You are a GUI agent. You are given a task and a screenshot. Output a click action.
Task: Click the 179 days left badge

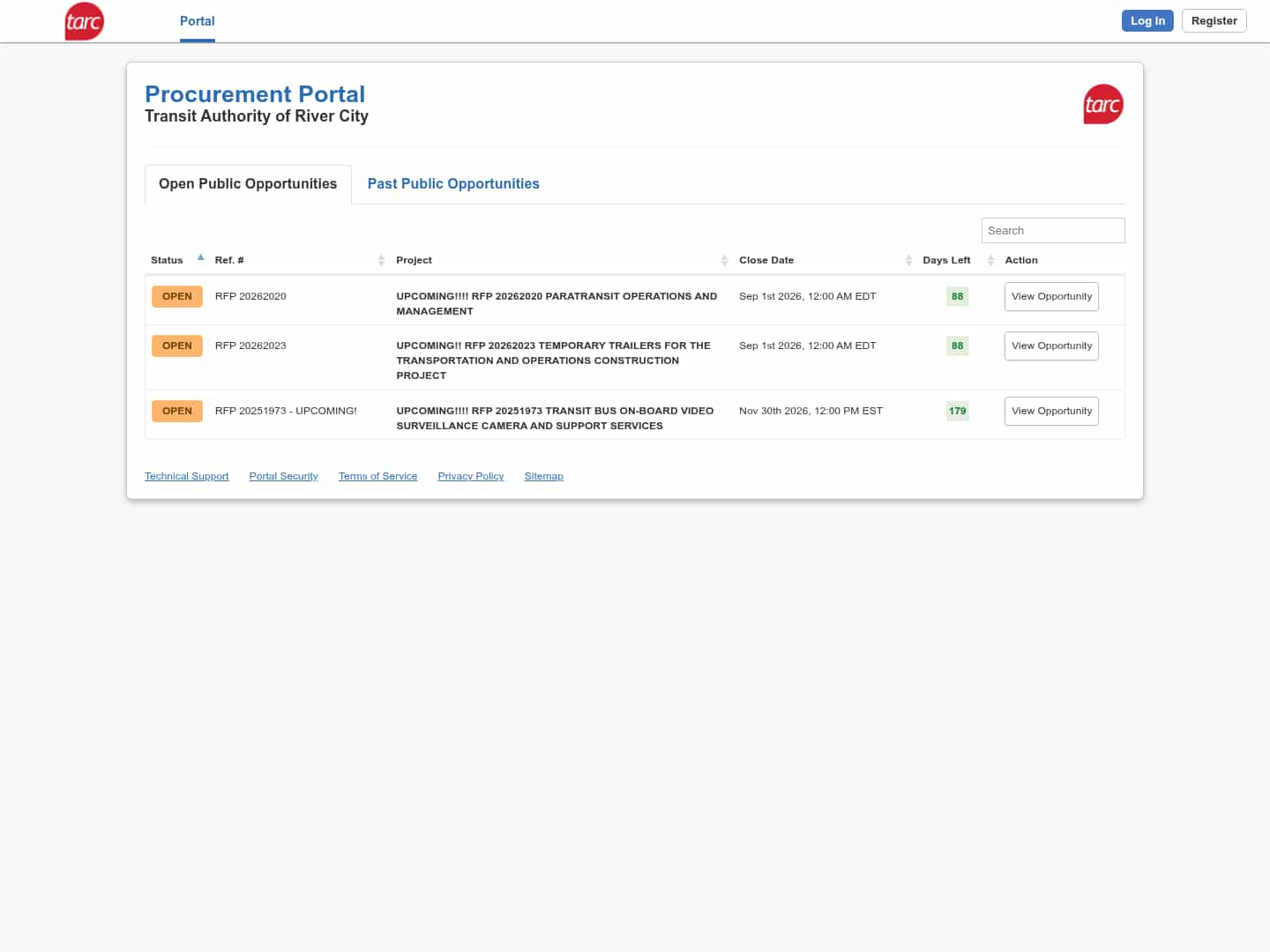point(958,412)
